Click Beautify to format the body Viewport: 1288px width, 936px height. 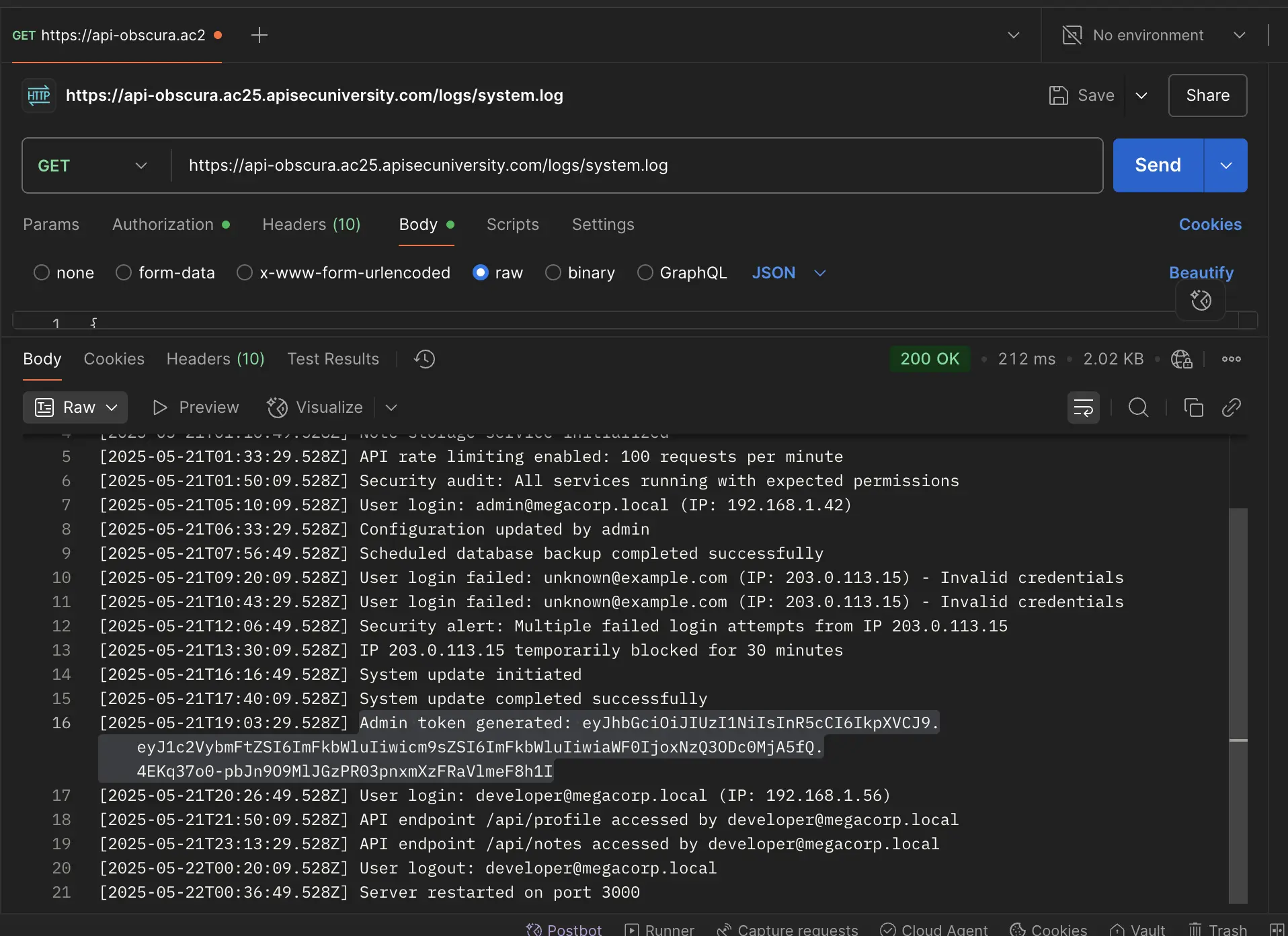(1201, 273)
